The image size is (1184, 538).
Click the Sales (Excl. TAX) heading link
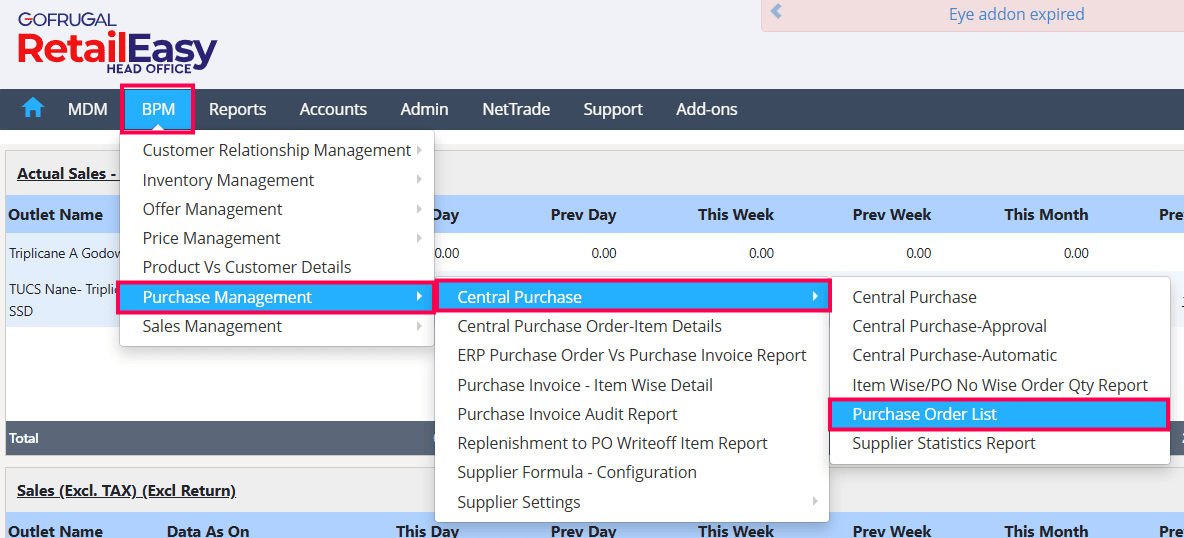126,490
